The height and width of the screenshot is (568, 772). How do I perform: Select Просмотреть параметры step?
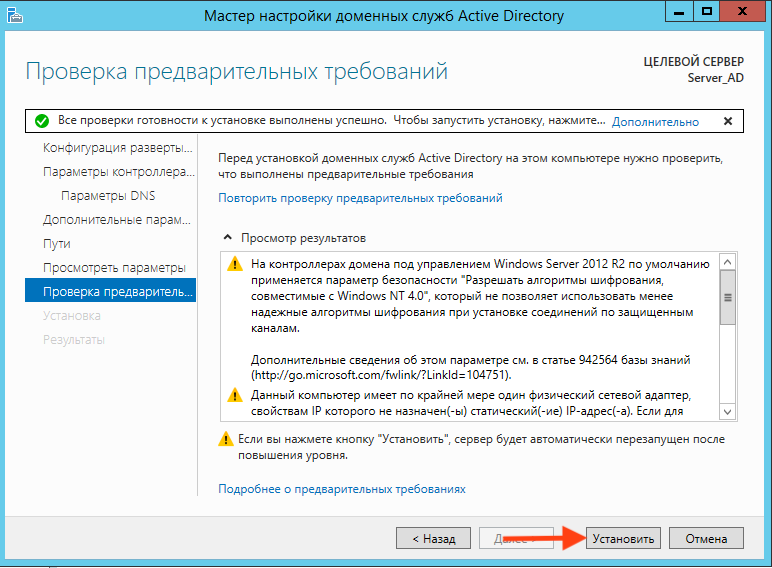coord(114,268)
